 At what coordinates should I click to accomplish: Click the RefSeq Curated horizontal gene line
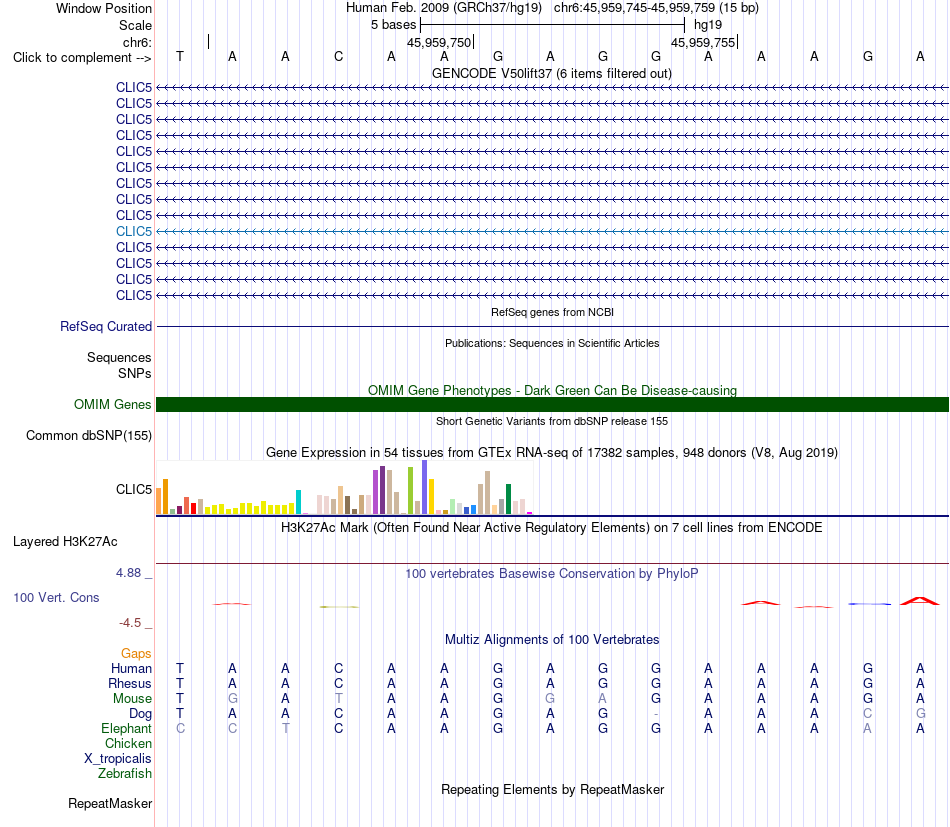click(x=552, y=327)
